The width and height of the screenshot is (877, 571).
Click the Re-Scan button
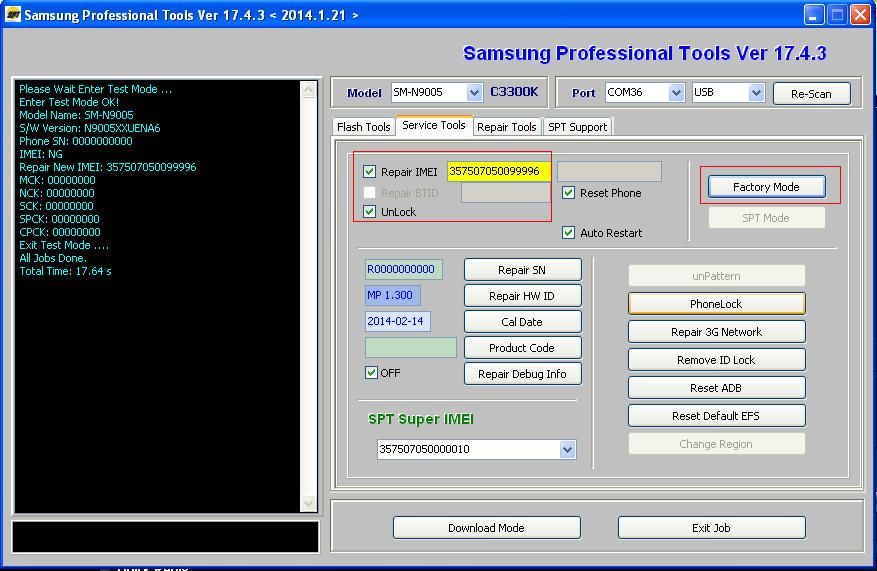812,93
